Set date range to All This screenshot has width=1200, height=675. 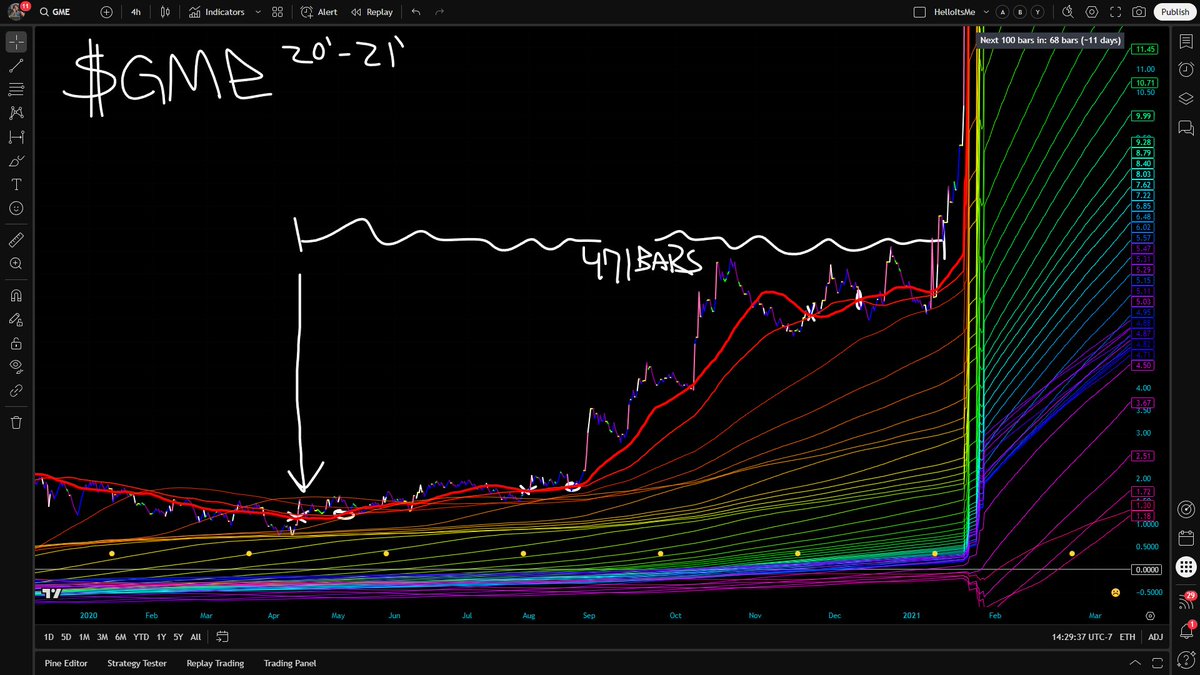[x=195, y=637]
